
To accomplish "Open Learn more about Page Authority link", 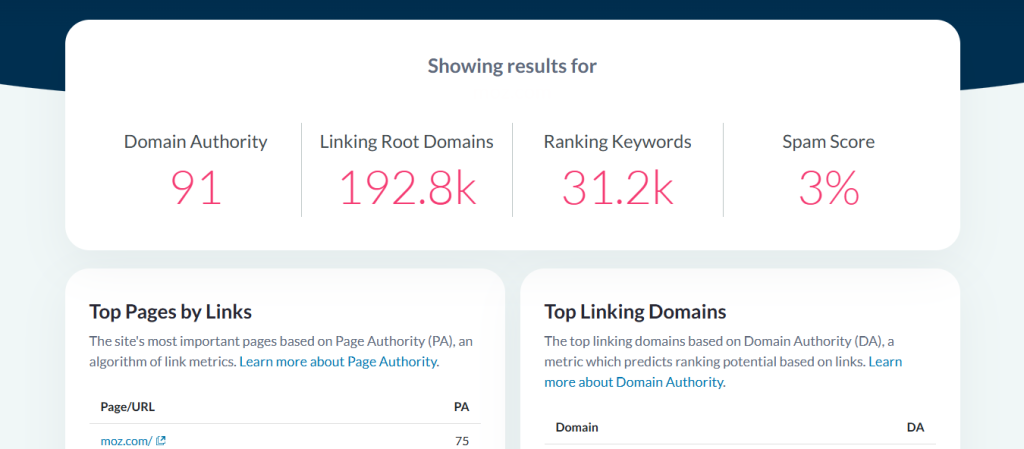I will point(338,362).
